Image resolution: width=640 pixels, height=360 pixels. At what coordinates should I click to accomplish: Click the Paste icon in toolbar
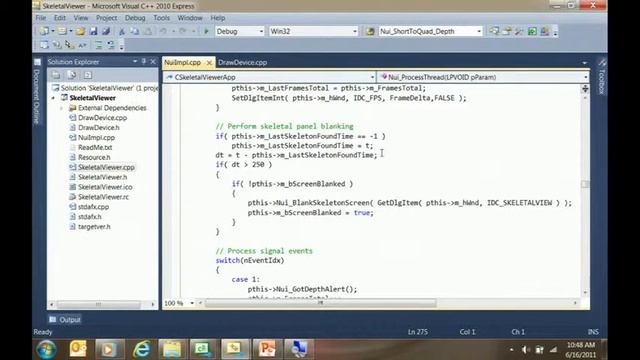pyautogui.click(x=148, y=31)
